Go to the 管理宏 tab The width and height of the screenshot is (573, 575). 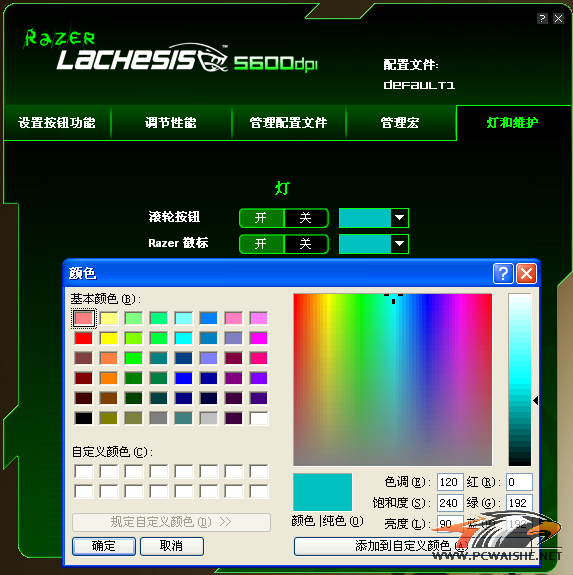tap(400, 122)
